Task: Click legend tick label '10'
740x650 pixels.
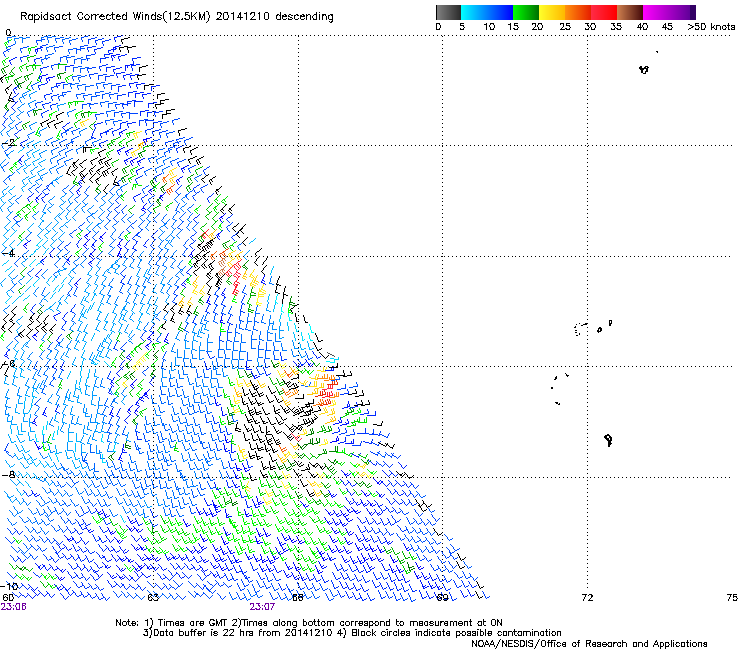Action: point(489,27)
